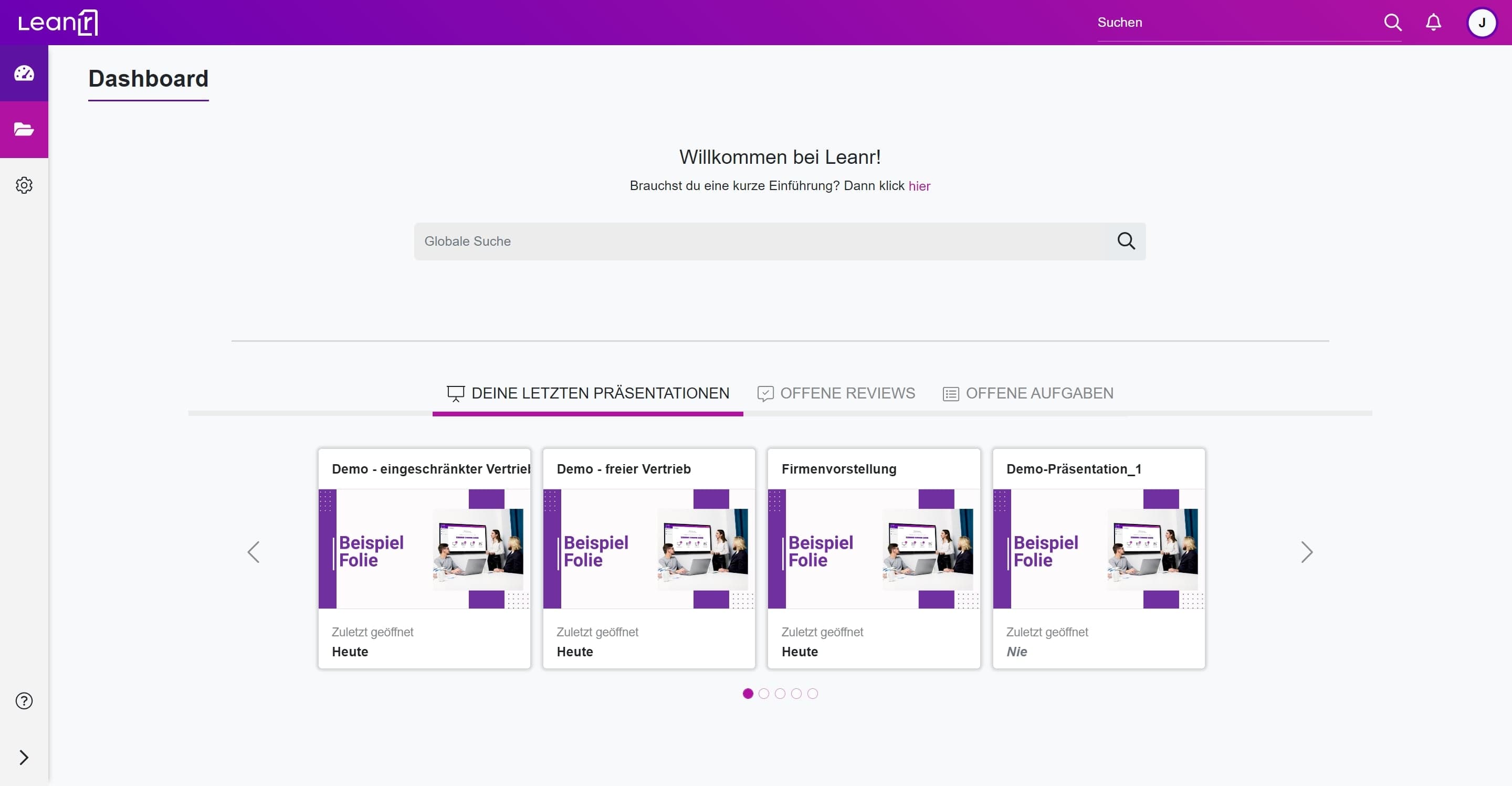Click the 'Nie' last-opened value
Screen dimensions: 1512x786
pyautogui.click(x=1016, y=652)
